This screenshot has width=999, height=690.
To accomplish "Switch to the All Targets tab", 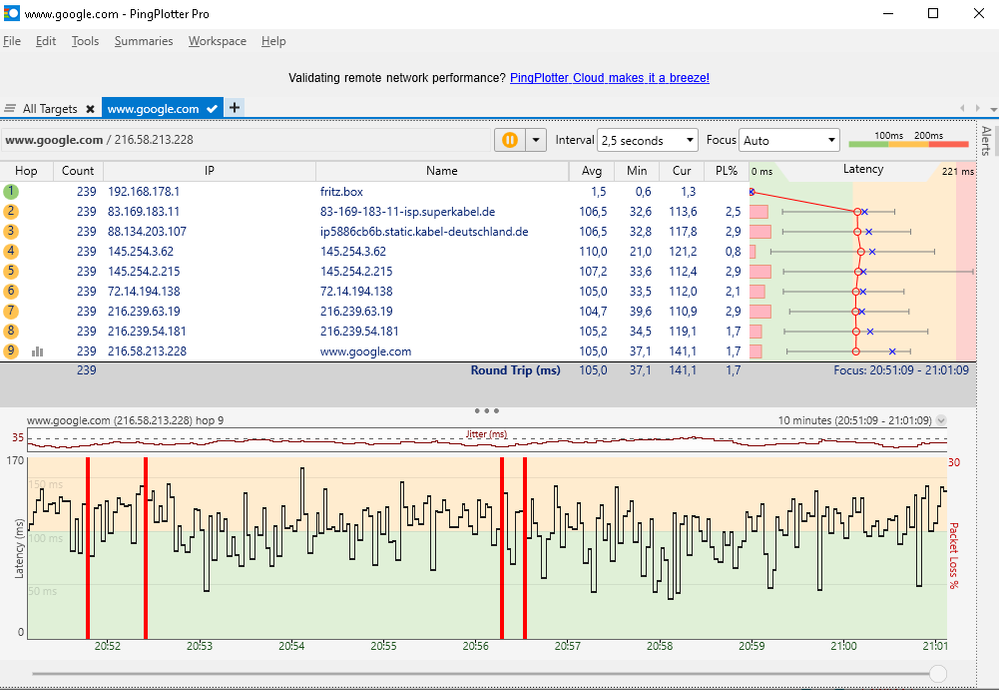I will point(50,109).
